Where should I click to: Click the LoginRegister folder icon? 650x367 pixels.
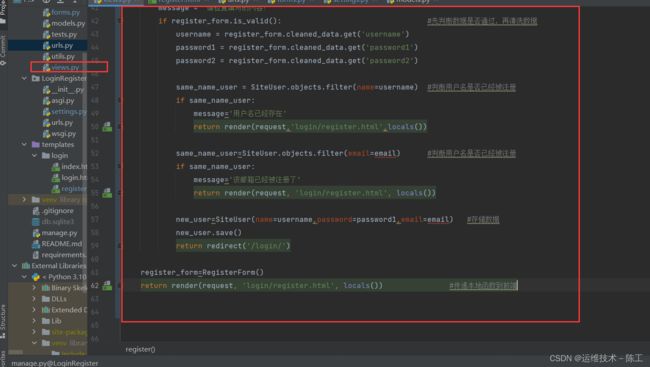point(36,78)
